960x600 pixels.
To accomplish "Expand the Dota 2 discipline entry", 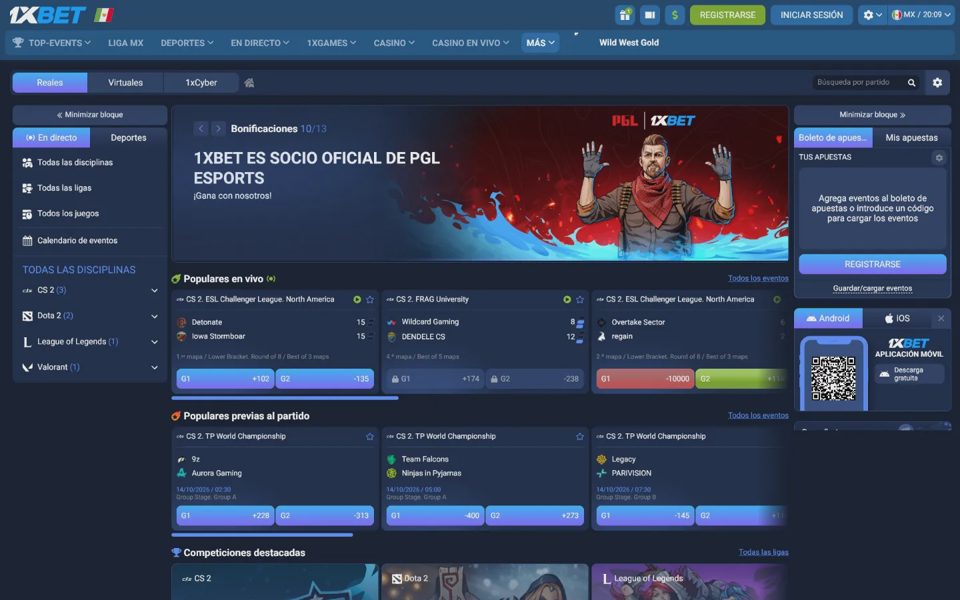I will pos(154,317).
